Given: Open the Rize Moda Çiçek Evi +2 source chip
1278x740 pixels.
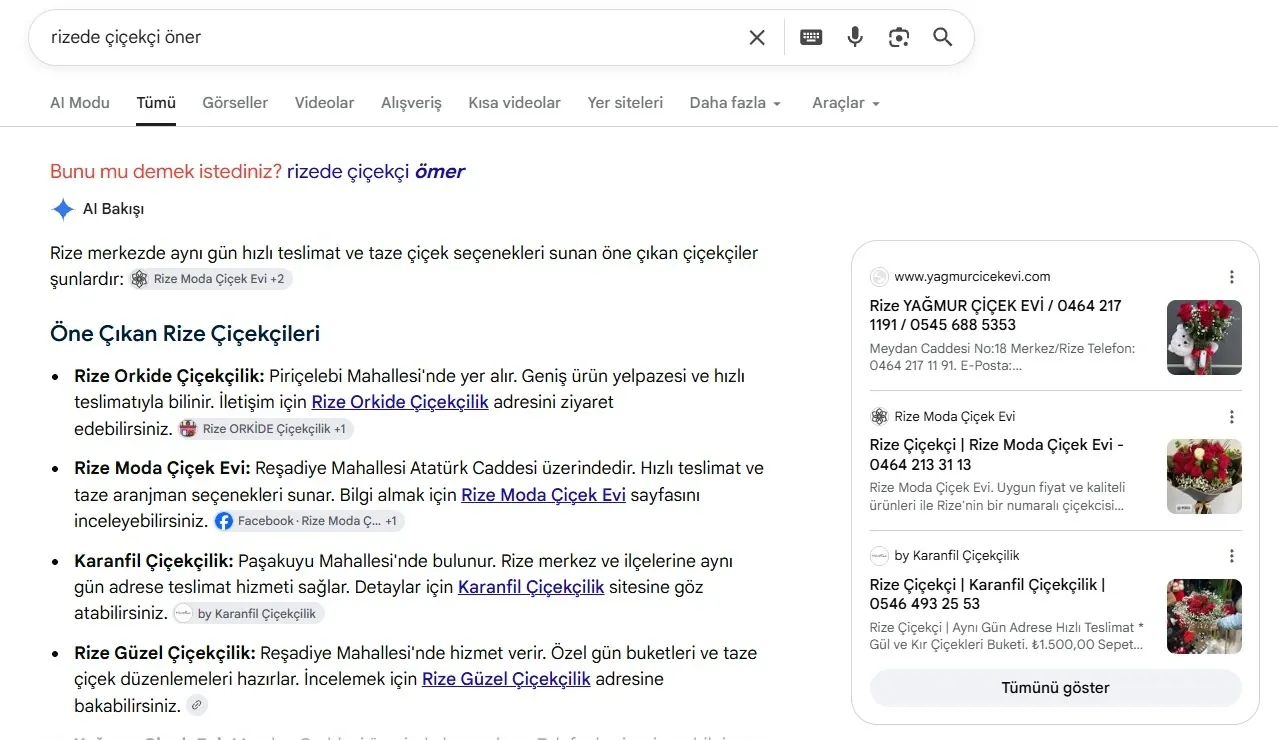Looking at the screenshot, I should point(210,279).
